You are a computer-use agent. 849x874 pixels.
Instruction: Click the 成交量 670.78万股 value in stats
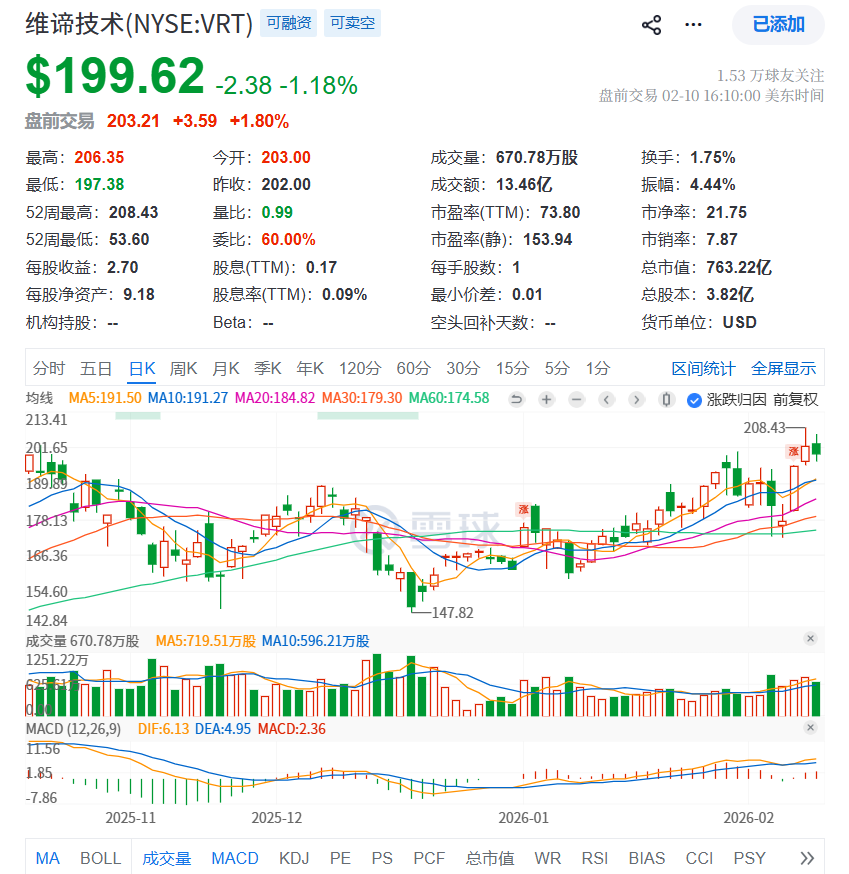coord(537,158)
